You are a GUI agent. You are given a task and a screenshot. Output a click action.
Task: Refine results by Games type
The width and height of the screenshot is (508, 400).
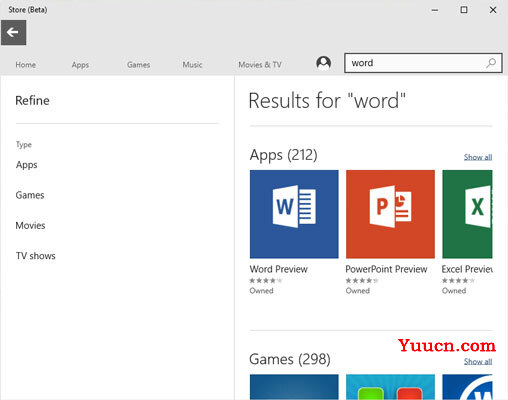(x=30, y=195)
